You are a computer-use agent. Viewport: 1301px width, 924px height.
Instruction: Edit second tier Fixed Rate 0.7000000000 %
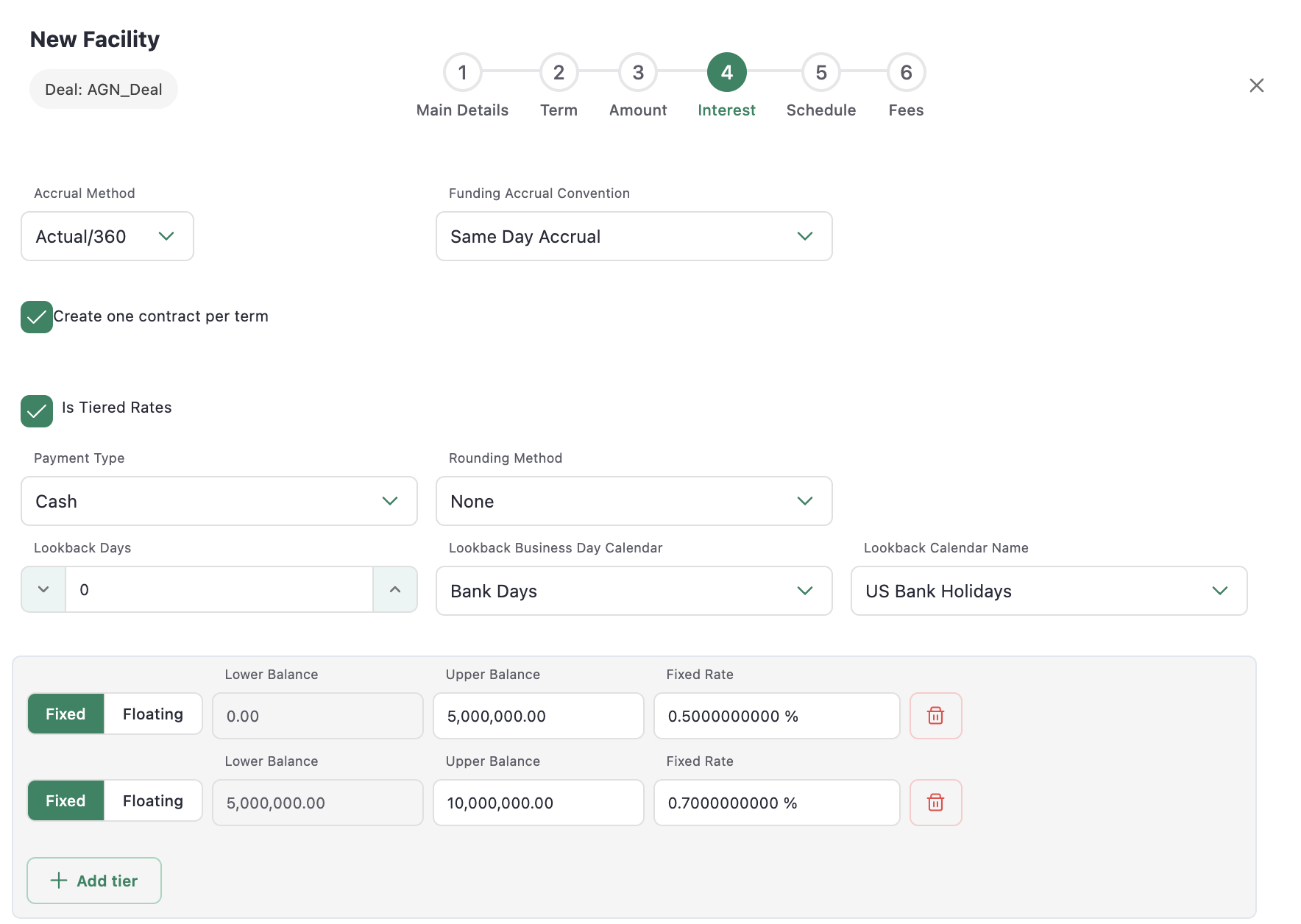pos(777,803)
